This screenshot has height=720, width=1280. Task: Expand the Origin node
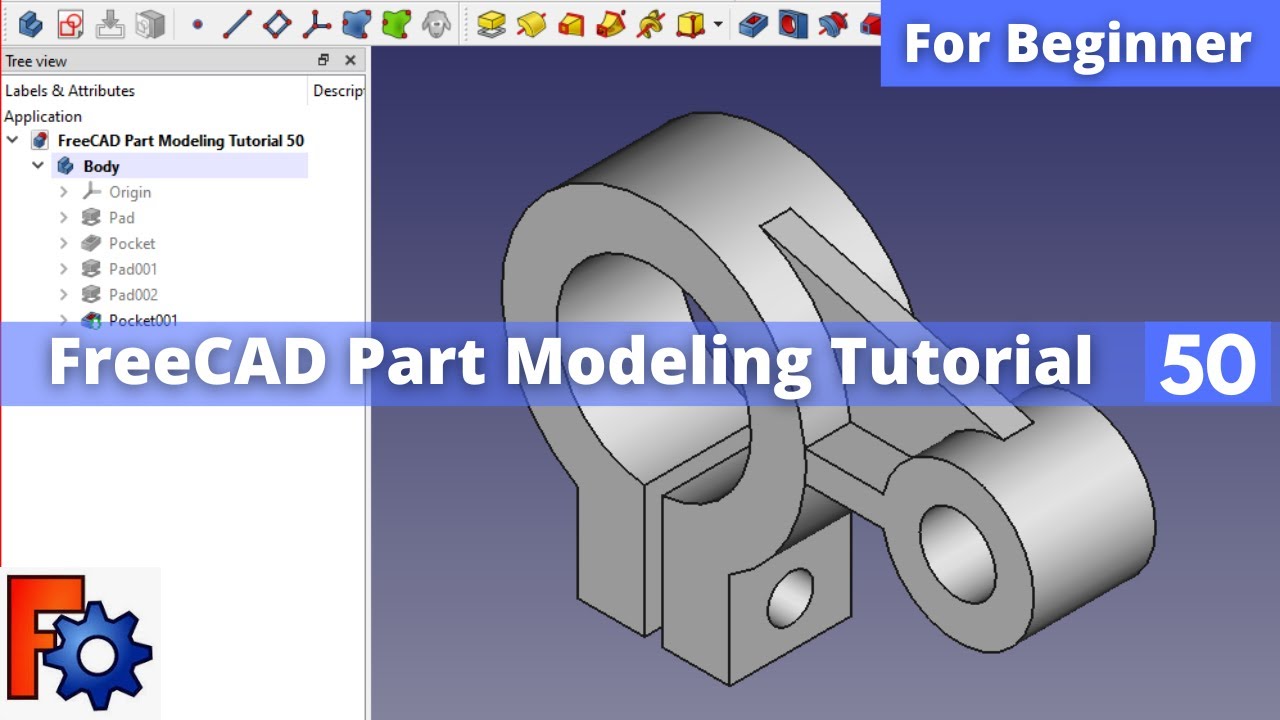click(64, 192)
